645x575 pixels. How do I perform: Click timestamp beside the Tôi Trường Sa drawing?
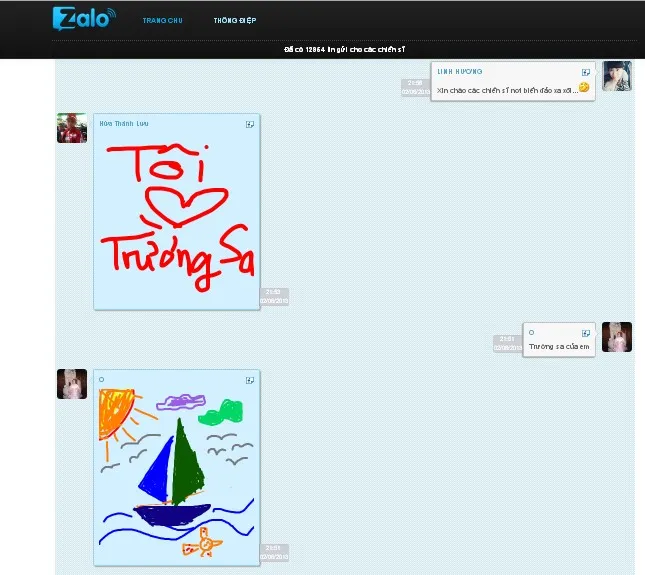pos(274,296)
